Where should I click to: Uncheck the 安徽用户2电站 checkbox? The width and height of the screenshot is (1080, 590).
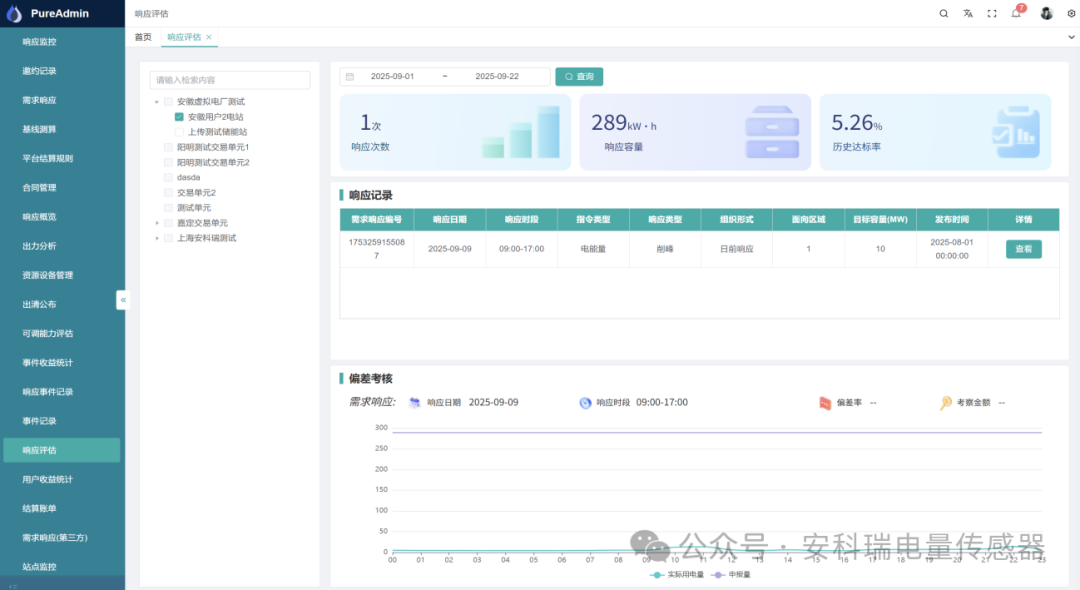(179, 117)
